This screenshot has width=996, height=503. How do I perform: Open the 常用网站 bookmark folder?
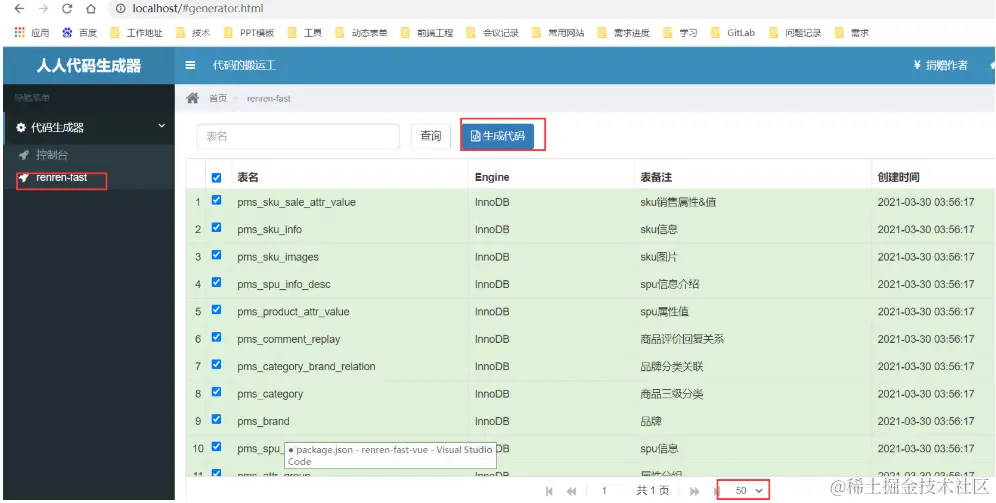pyautogui.click(x=558, y=33)
